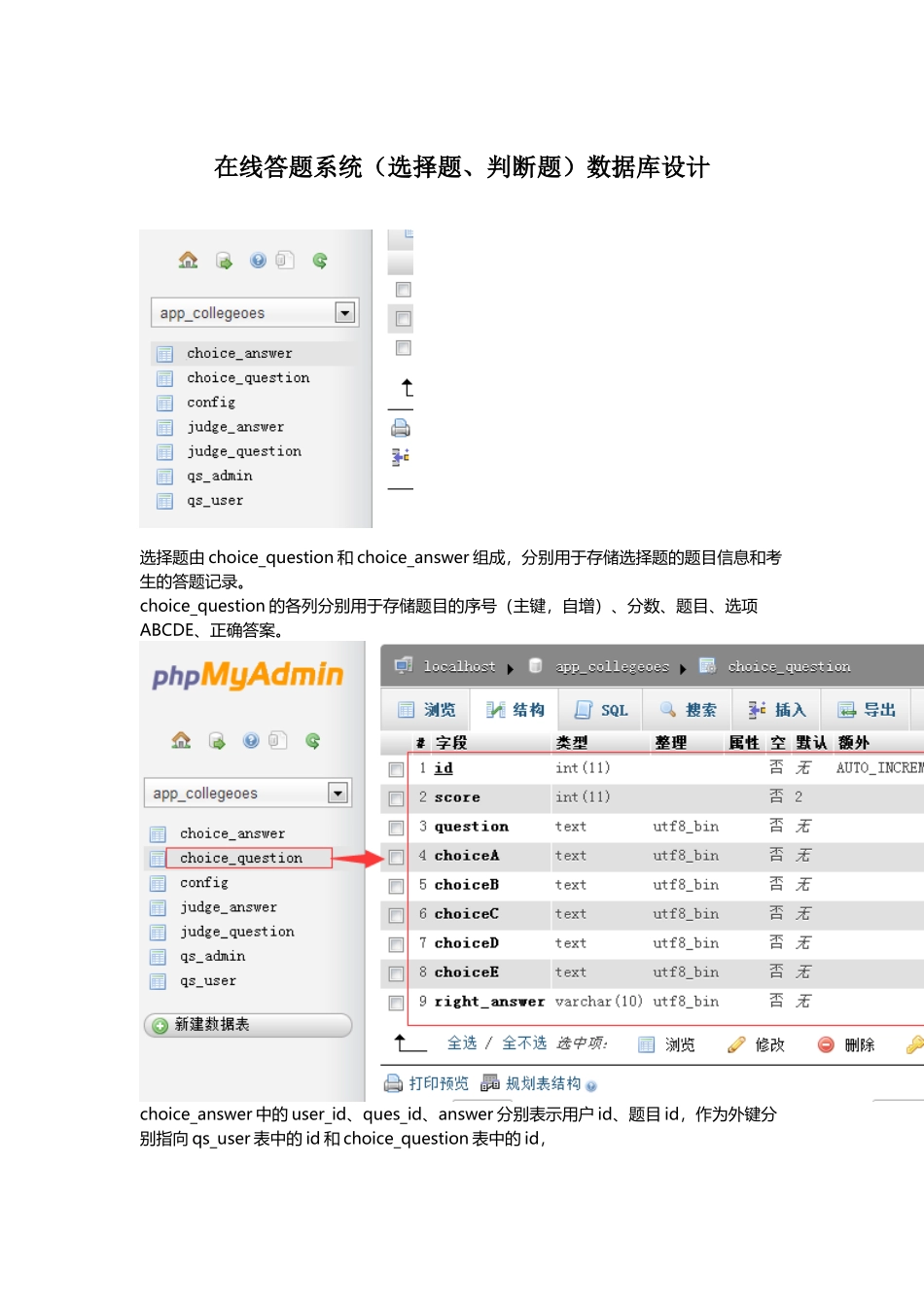The image size is (924, 1307).
Task: Click the printer icon beside the upper navigation panel
Action: click(x=401, y=428)
